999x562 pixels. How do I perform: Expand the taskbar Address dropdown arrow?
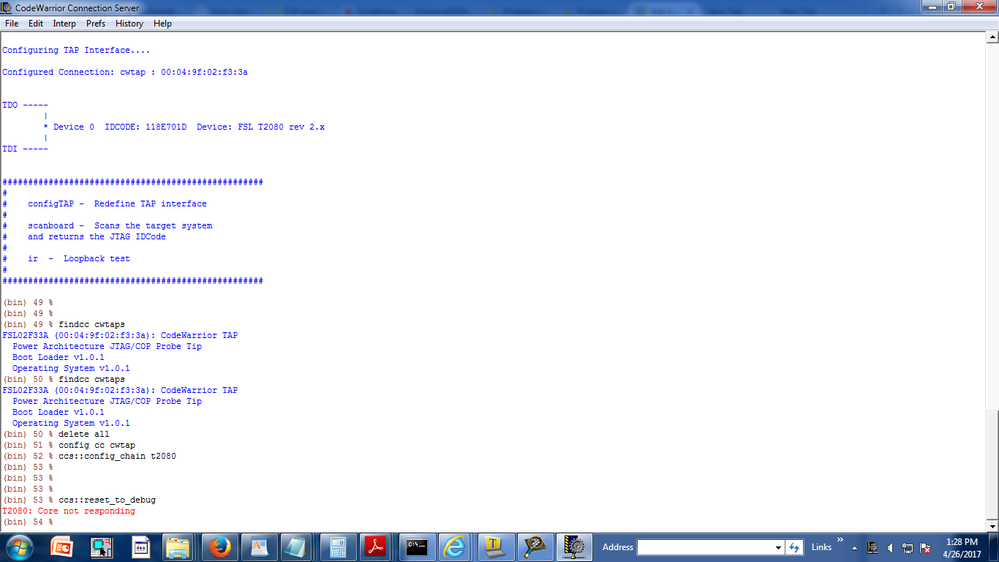[778, 547]
